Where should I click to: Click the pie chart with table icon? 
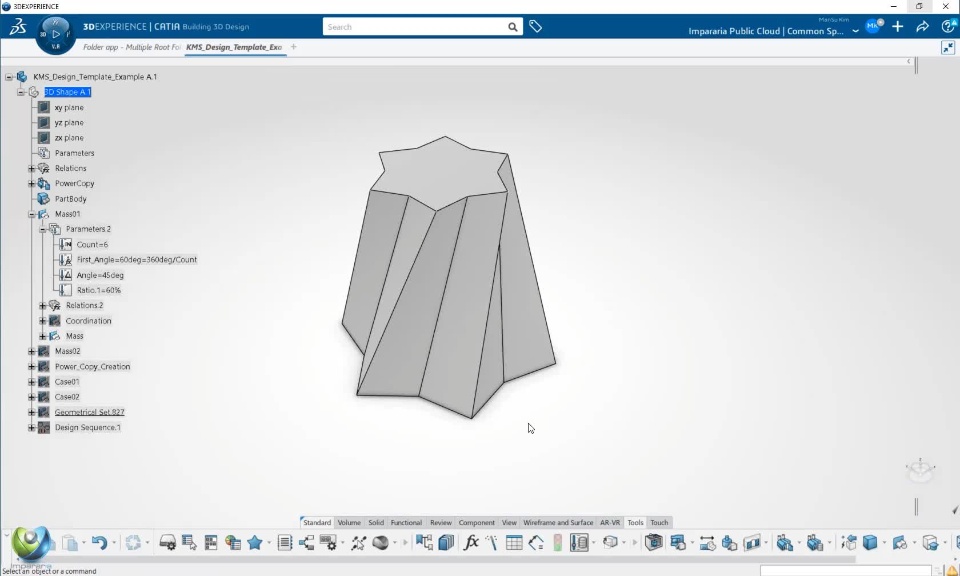coord(233,542)
